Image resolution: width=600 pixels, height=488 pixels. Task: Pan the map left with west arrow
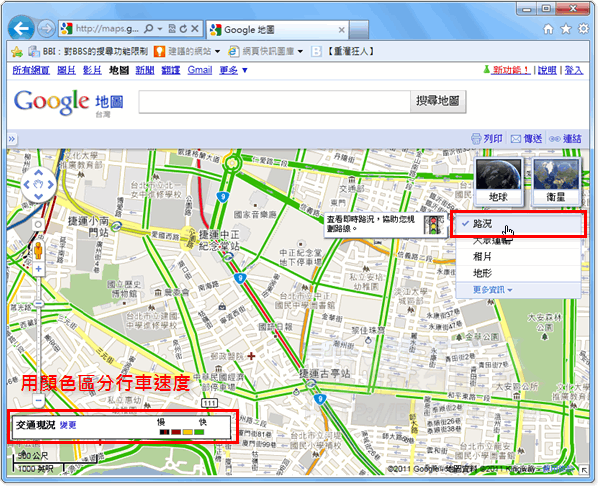(26, 185)
